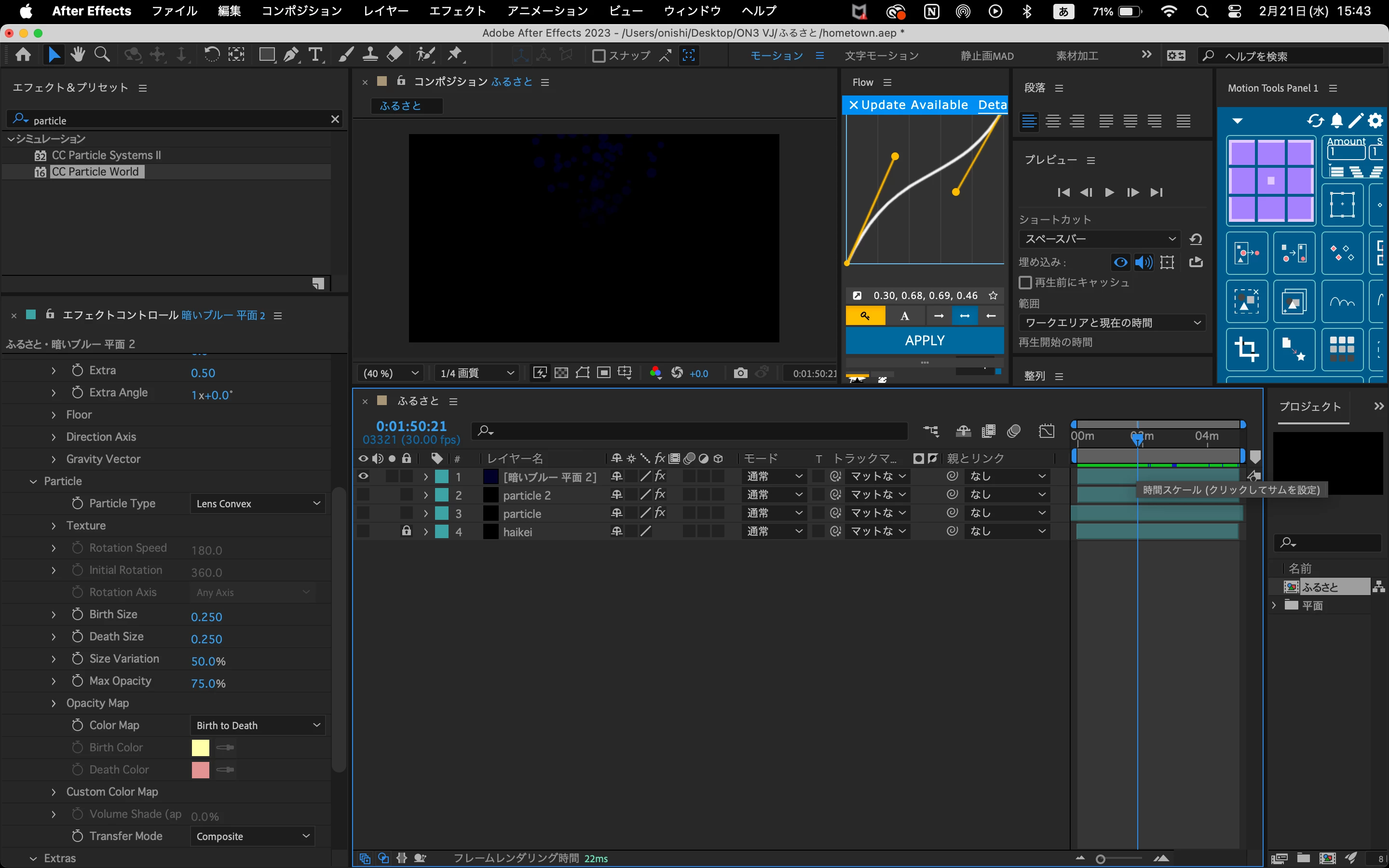Viewport: 1389px width, 868px height.
Task: Pick the Puppet Pin tool
Action: tap(455, 55)
